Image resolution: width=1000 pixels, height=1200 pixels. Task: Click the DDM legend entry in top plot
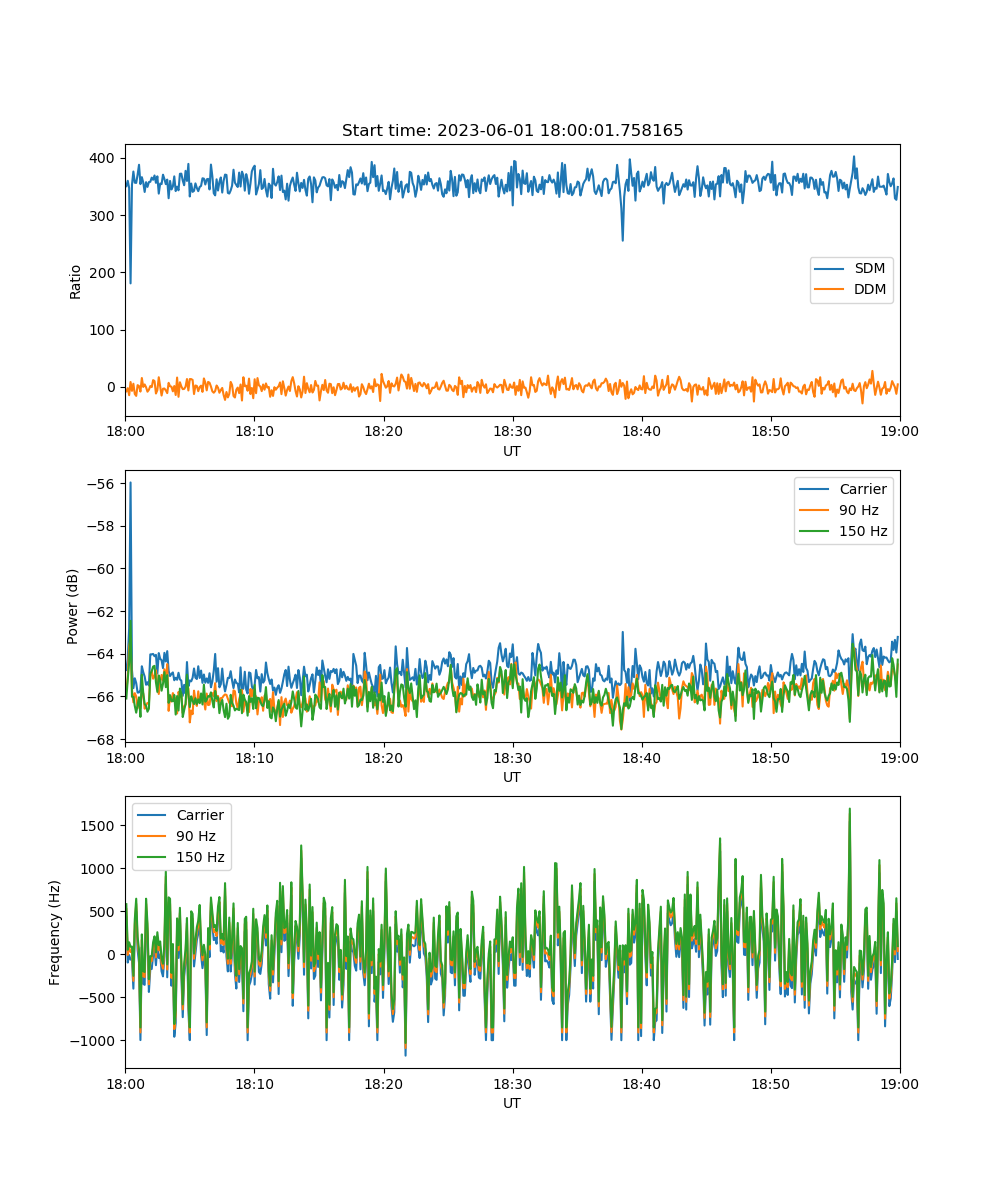[869, 290]
